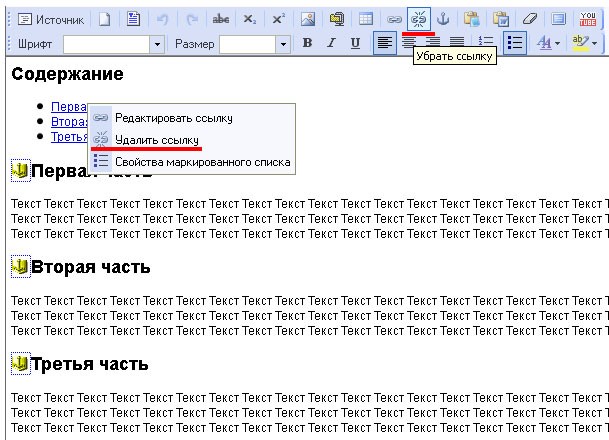Insert an anchor
Image resolution: width=609 pixels, height=440 pixels.
[443, 19]
